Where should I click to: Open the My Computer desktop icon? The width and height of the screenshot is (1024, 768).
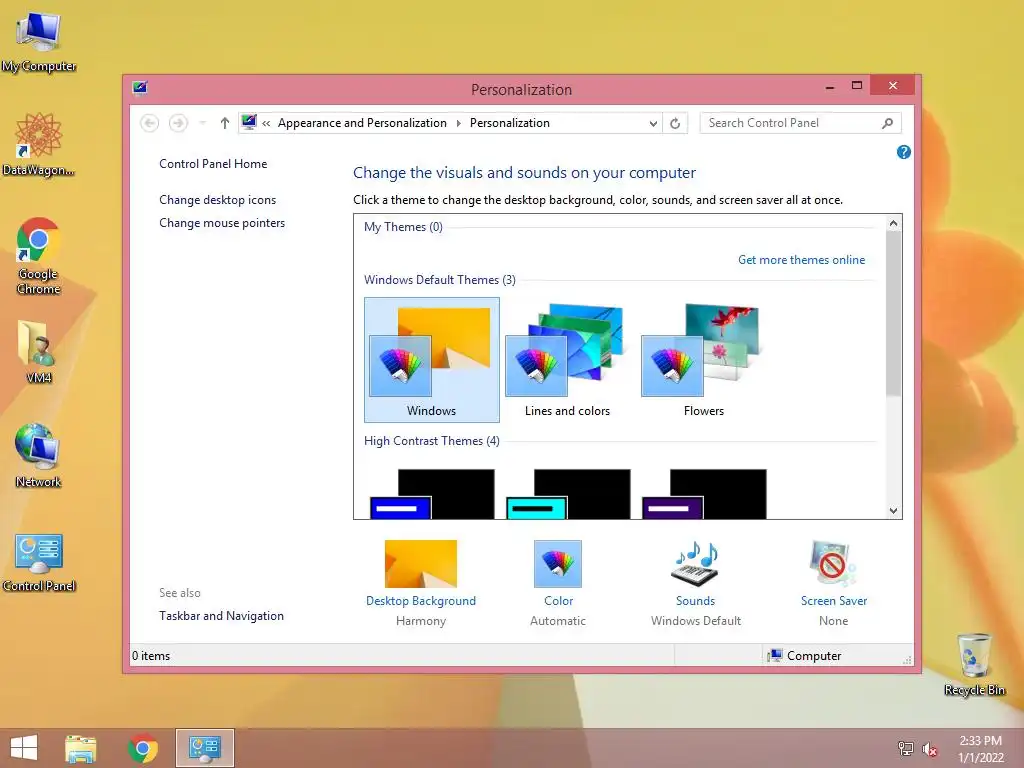click(x=39, y=42)
